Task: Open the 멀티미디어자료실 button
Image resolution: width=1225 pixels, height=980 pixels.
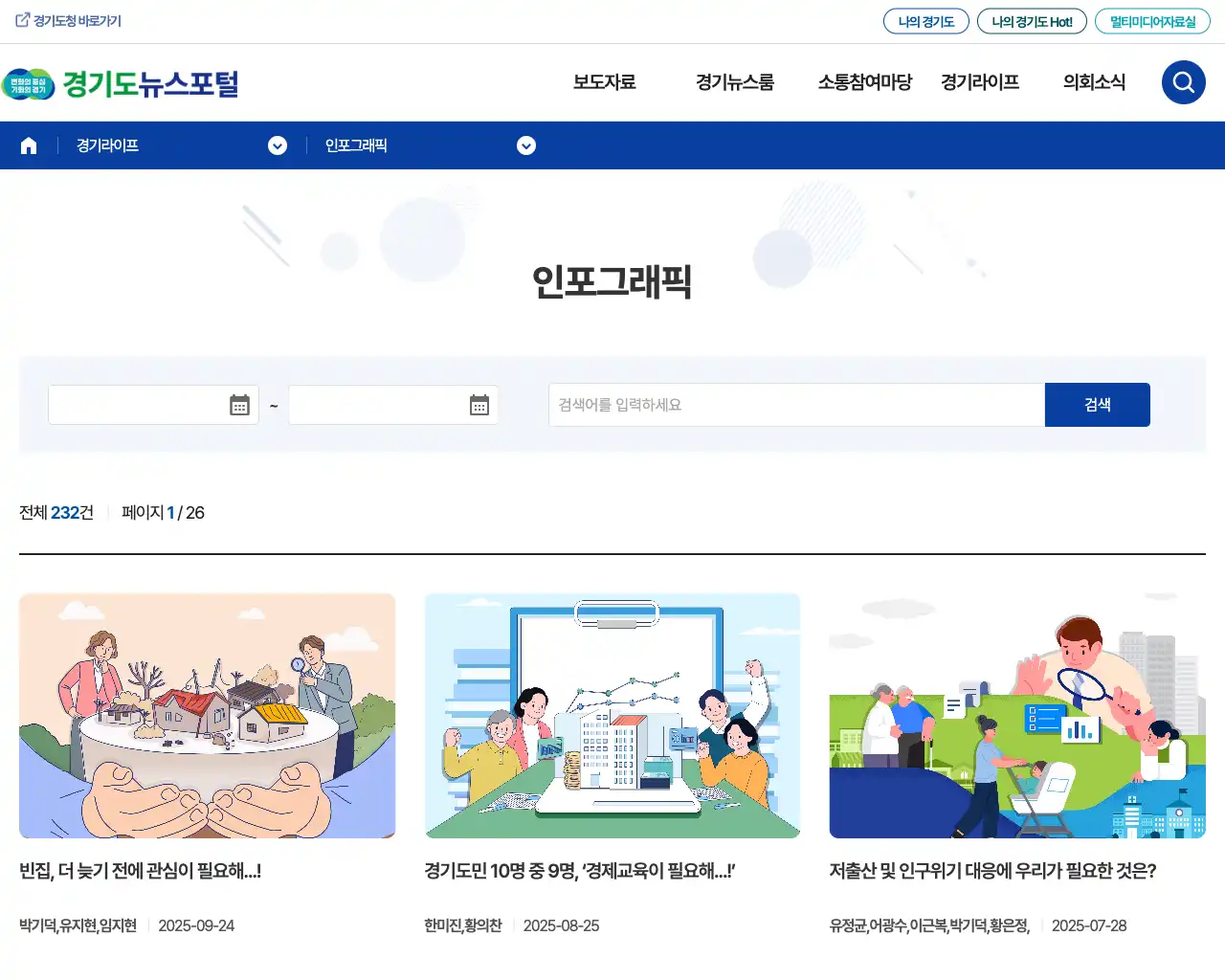Action: point(1152,21)
